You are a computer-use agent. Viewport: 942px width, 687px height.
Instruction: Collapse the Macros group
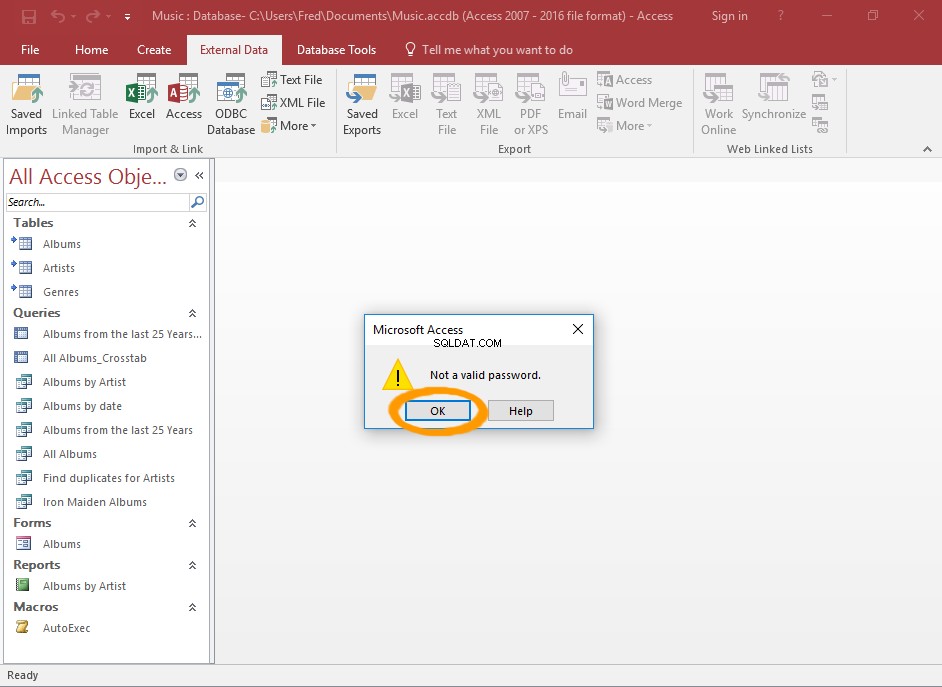click(192, 608)
